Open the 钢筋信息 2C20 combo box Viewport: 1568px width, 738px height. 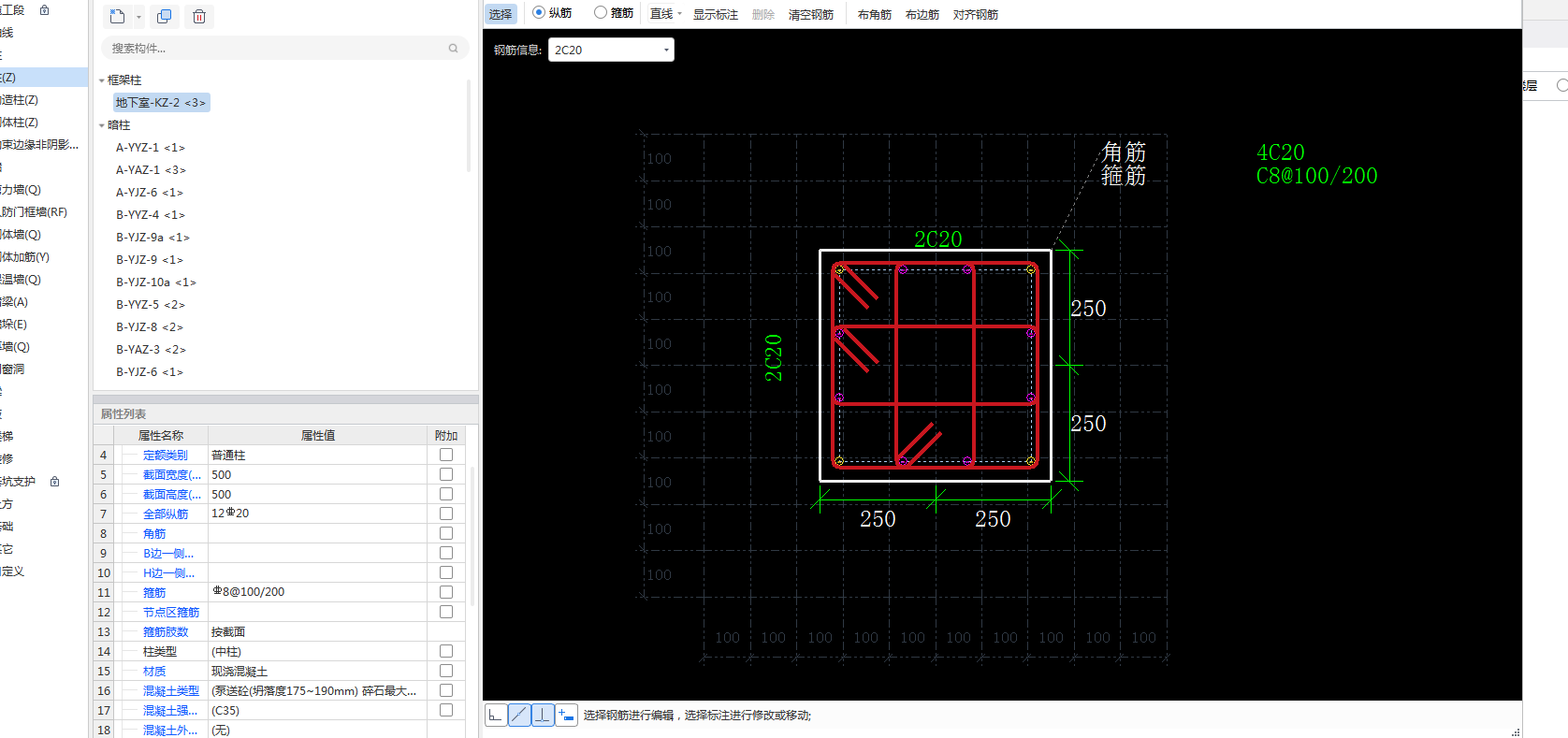tap(611, 50)
